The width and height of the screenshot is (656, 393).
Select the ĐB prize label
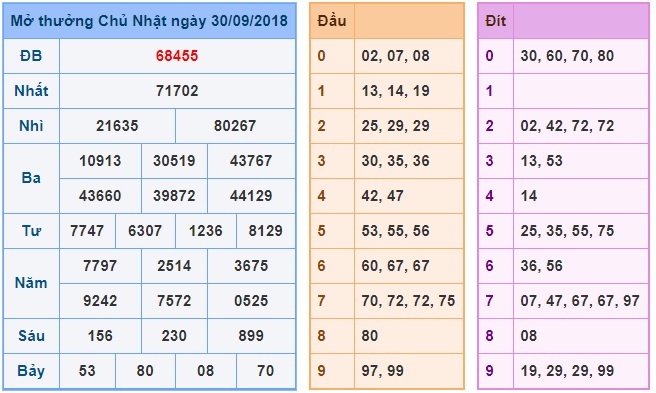pyautogui.click(x=31, y=56)
